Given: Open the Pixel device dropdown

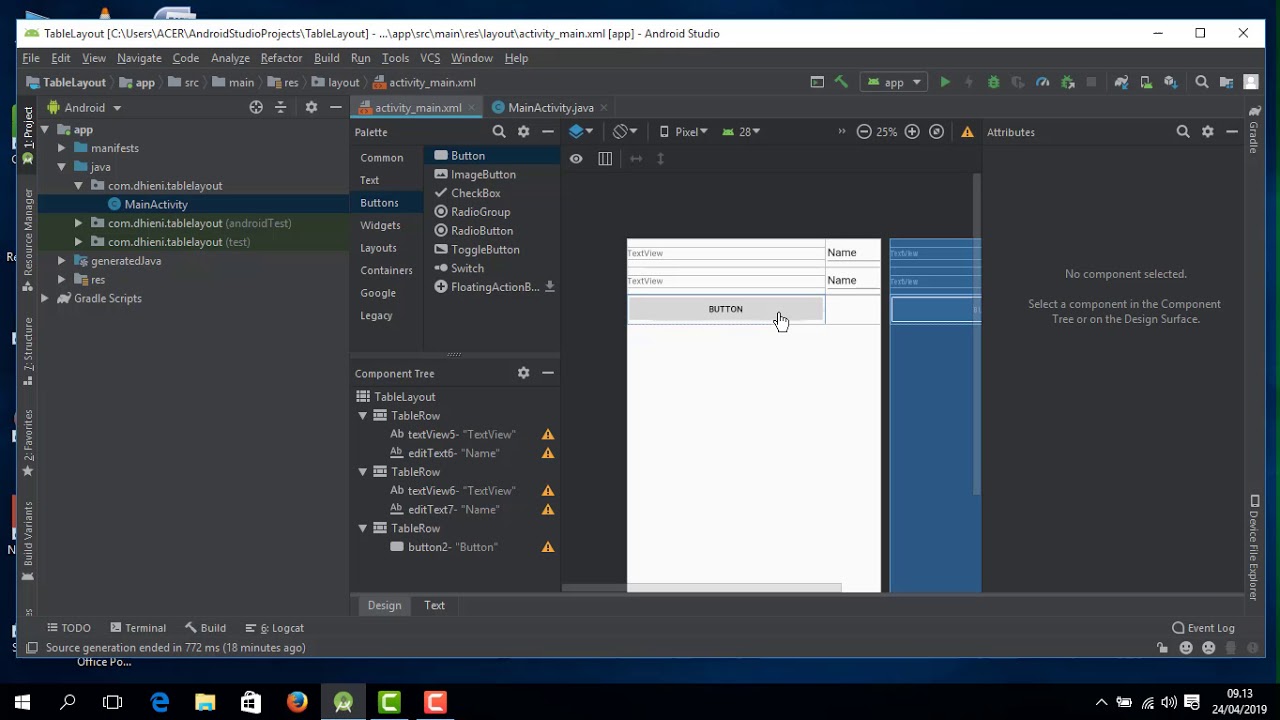Looking at the screenshot, I should (683, 132).
